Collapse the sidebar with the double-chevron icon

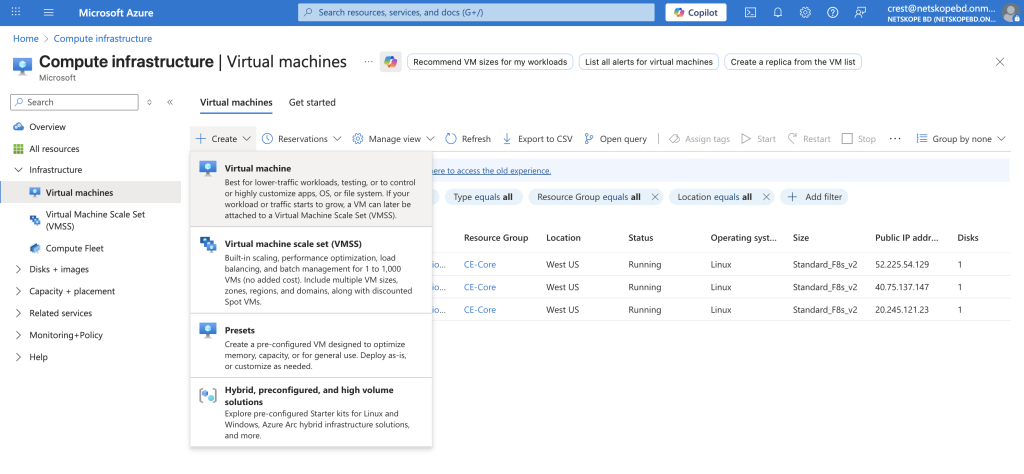170,102
